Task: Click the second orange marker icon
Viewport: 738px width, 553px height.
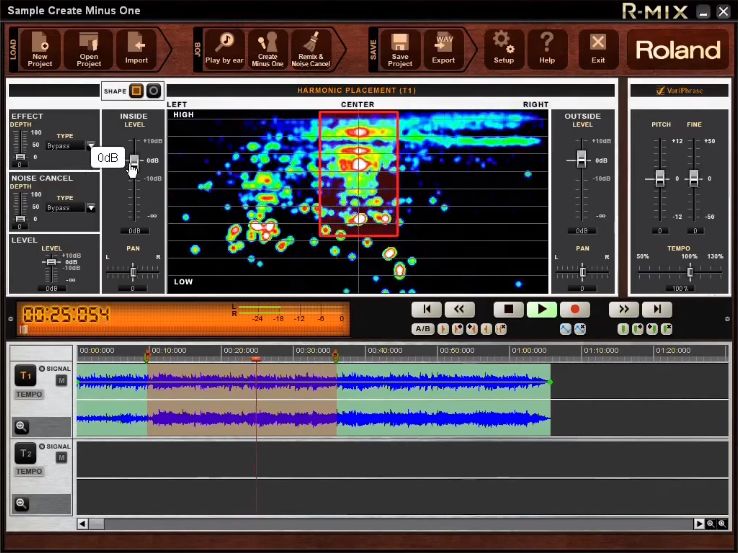Action: click(457, 329)
